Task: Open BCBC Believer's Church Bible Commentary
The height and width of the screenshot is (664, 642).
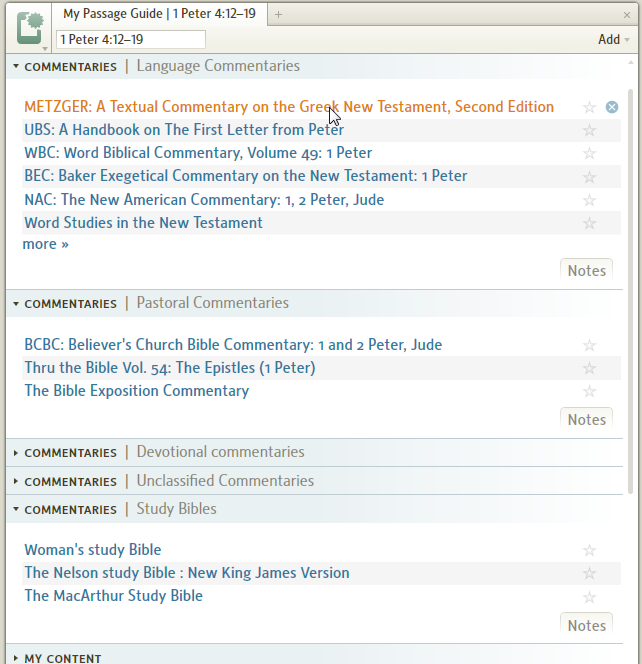Action: pos(233,345)
